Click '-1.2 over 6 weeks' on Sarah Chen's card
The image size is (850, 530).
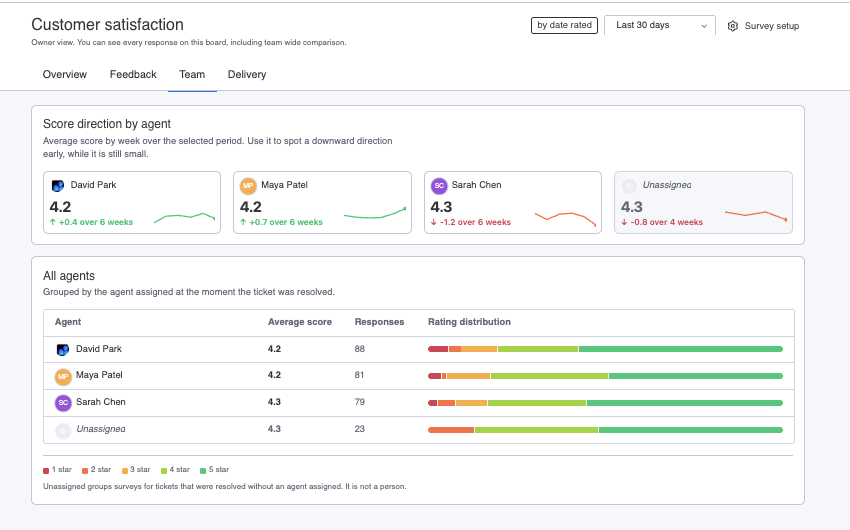[475, 222]
